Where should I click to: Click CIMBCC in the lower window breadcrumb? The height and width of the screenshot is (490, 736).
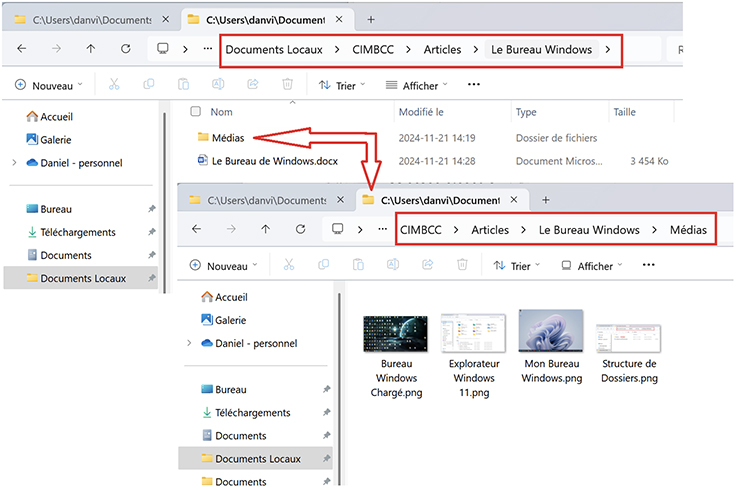coord(422,230)
